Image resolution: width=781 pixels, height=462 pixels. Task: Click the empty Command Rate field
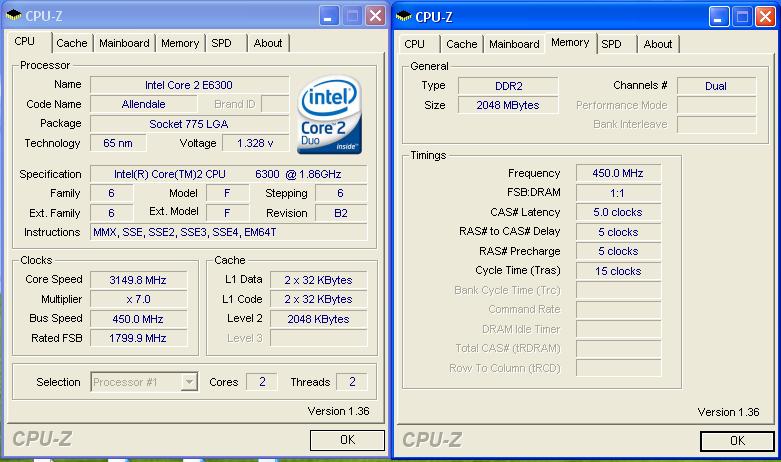tap(618, 310)
